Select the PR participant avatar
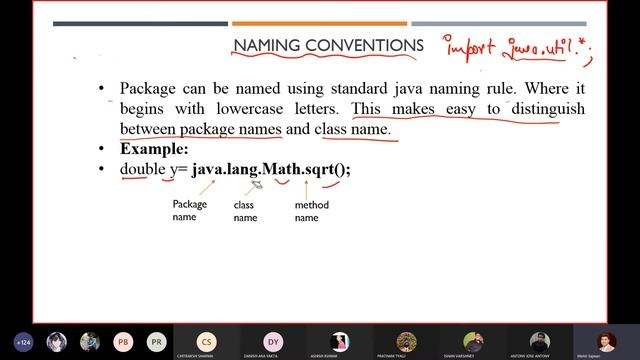The height and width of the screenshot is (360, 640). tap(157, 342)
